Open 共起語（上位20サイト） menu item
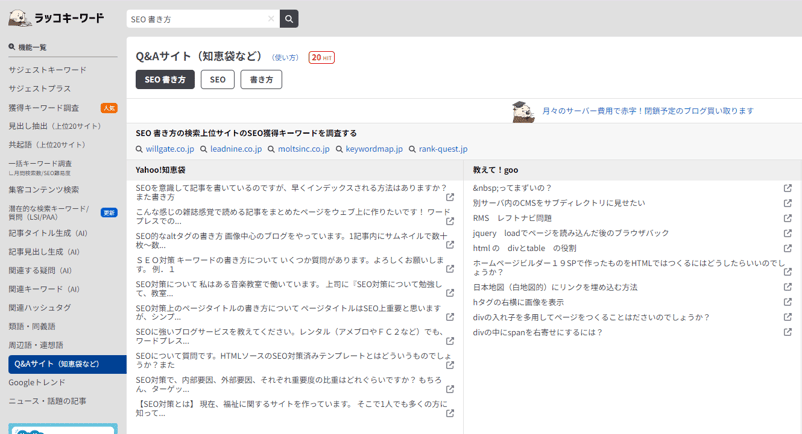802x434 pixels. click(47, 145)
